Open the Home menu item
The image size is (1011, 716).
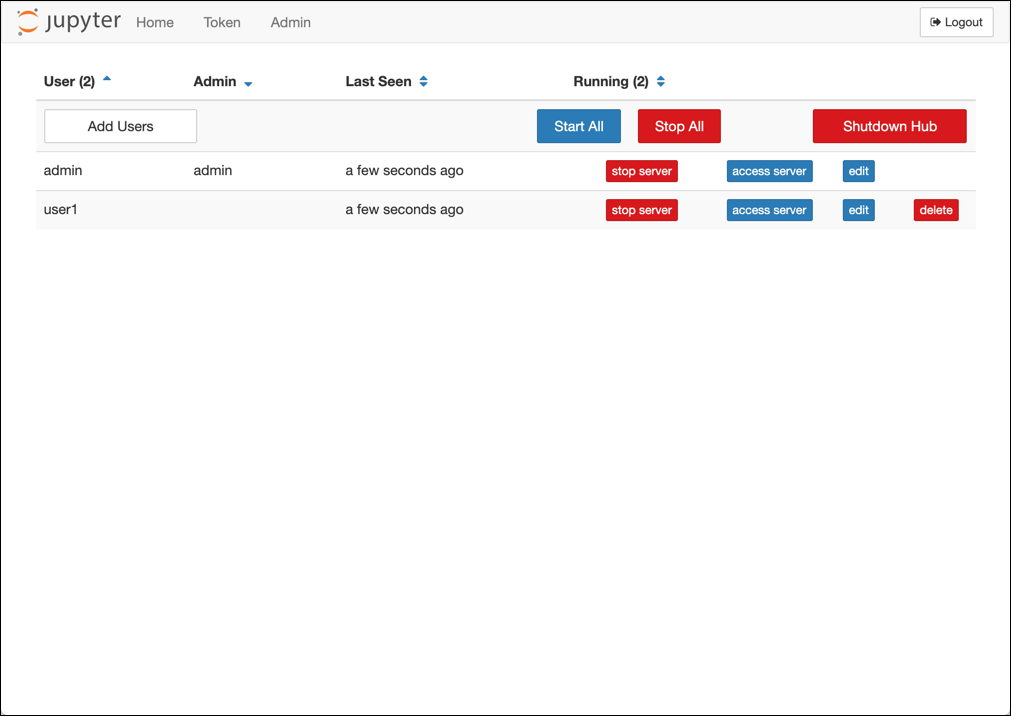pyautogui.click(x=155, y=22)
